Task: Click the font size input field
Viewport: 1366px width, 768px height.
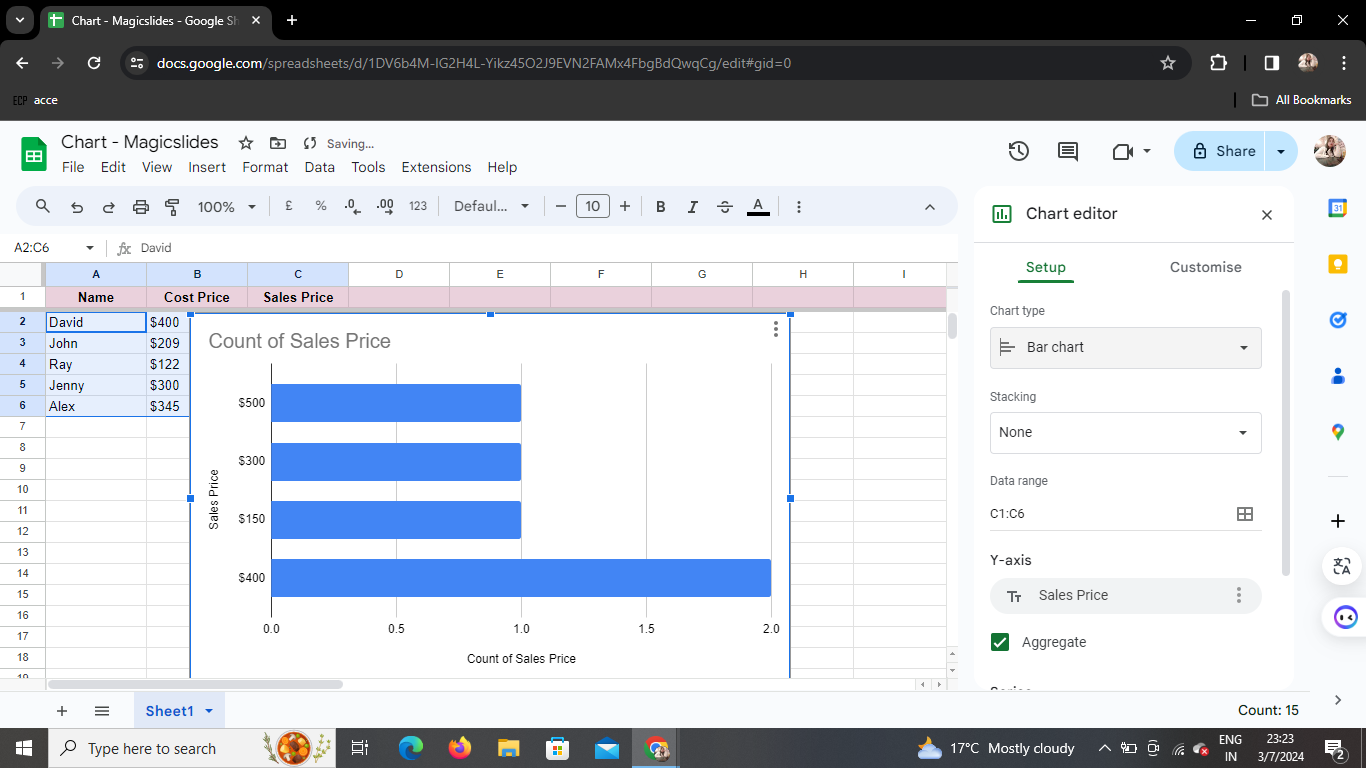Action: tap(593, 207)
